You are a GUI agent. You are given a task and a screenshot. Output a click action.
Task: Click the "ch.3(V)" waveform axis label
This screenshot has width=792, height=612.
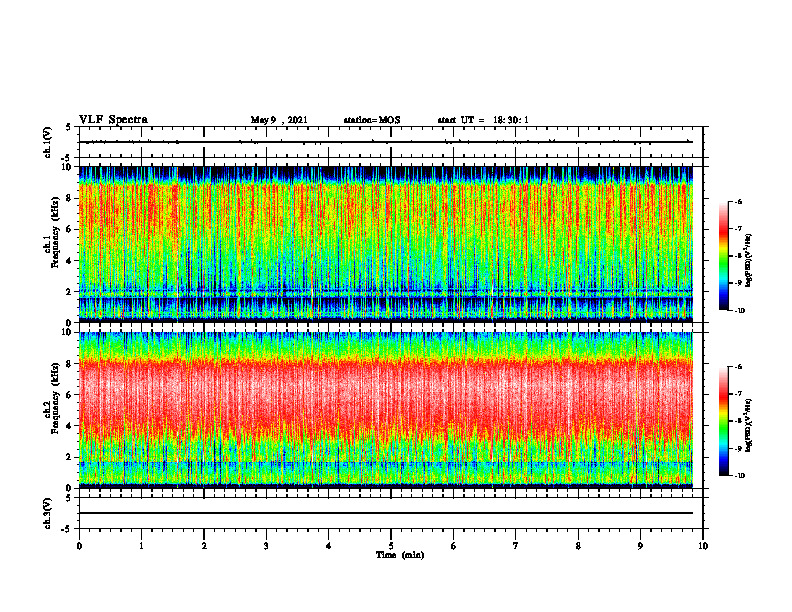(x=48, y=513)
